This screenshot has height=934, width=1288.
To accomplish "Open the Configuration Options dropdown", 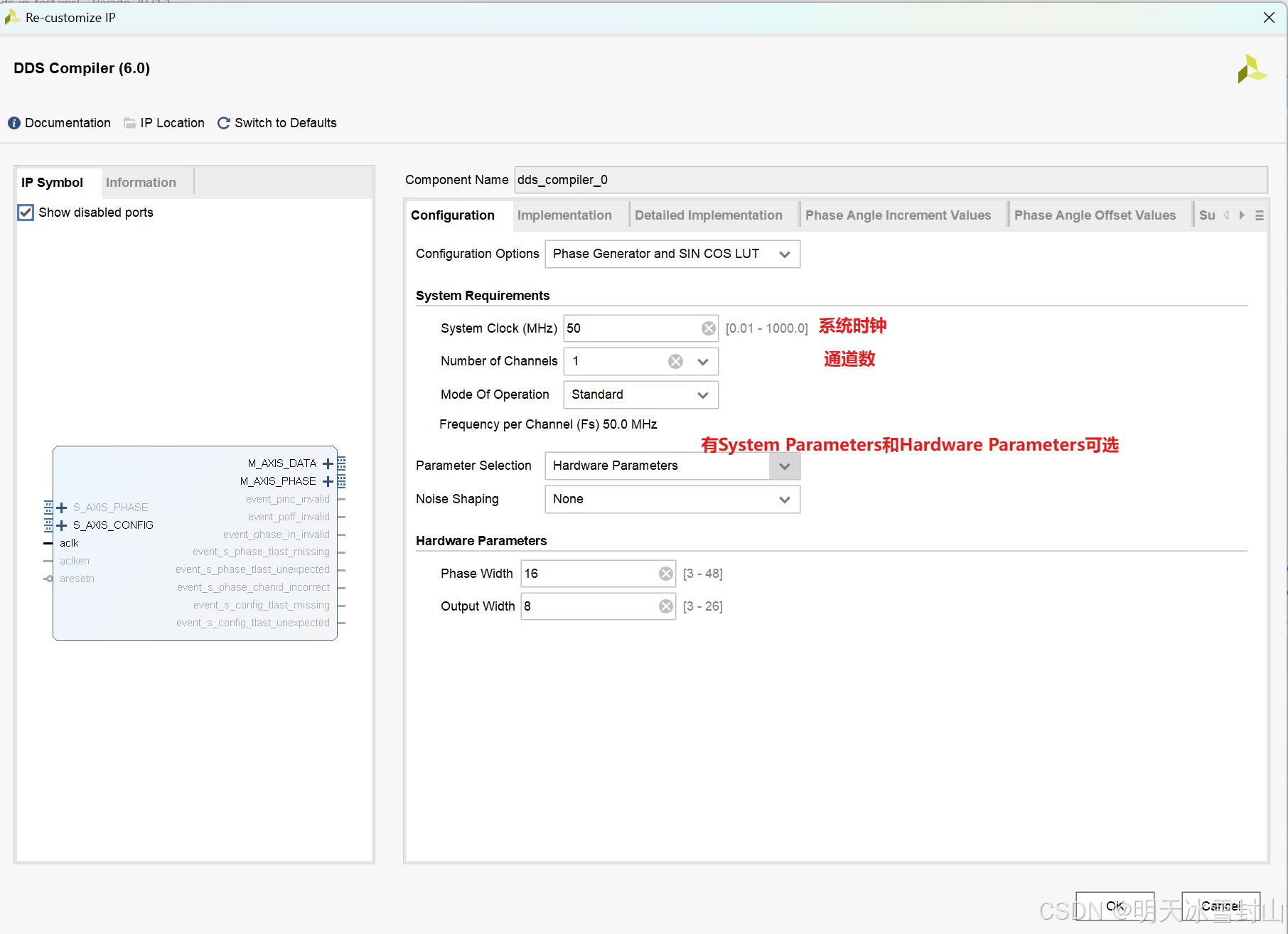I will [x=672, y=254].
